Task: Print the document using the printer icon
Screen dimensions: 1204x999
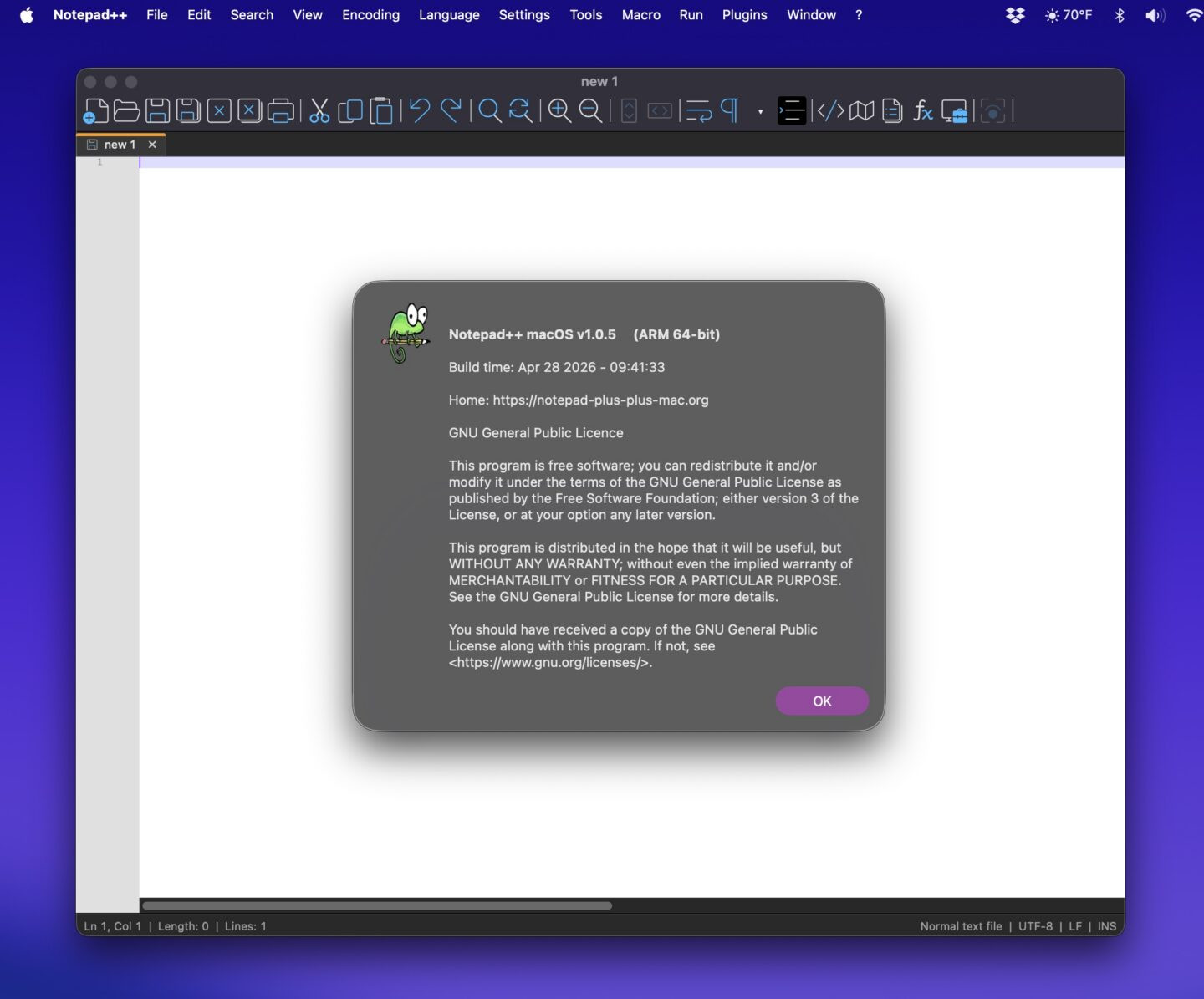Action: coord(281,111)
